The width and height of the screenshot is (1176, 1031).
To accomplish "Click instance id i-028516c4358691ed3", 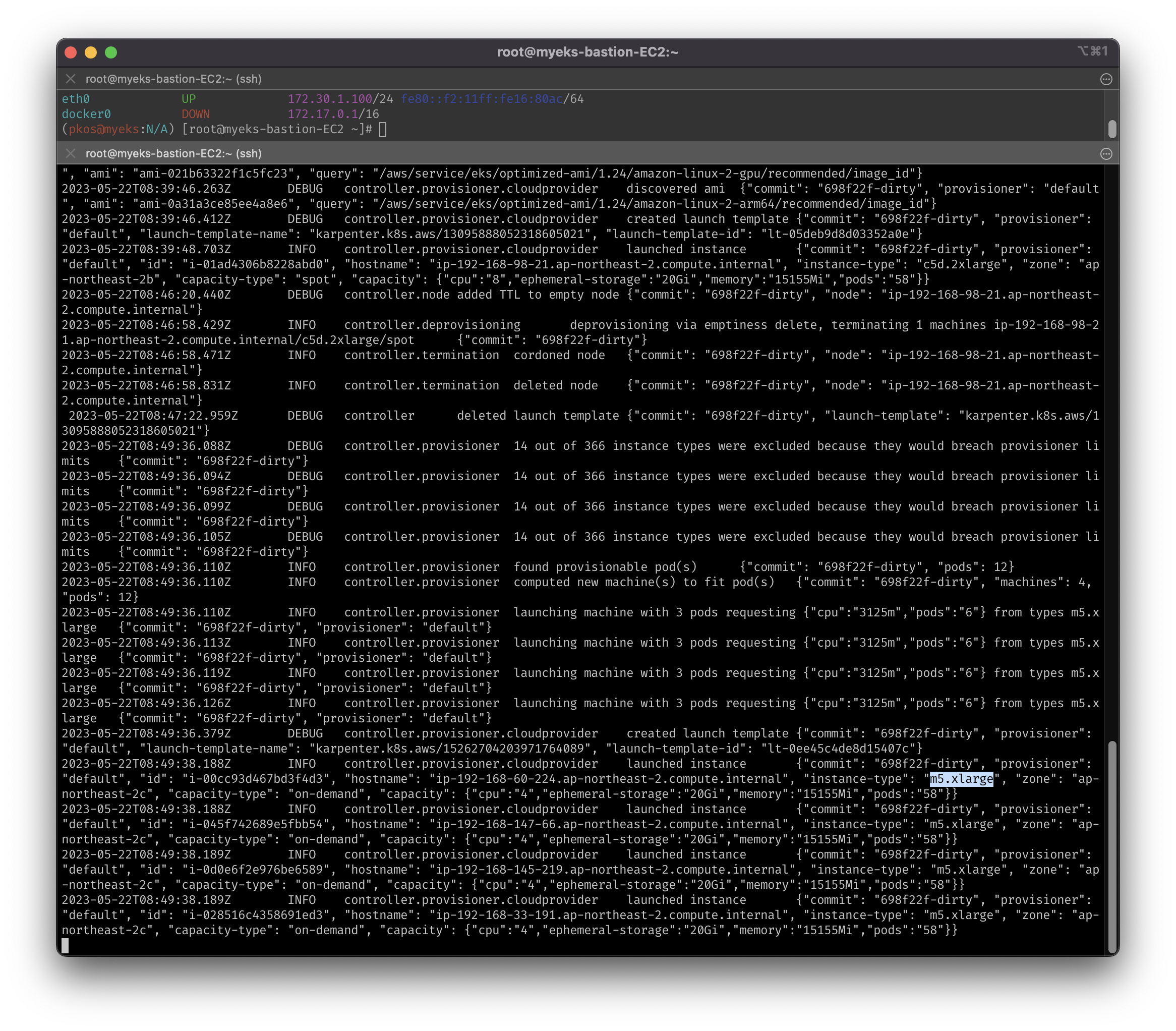I will (x=256, y=915).
